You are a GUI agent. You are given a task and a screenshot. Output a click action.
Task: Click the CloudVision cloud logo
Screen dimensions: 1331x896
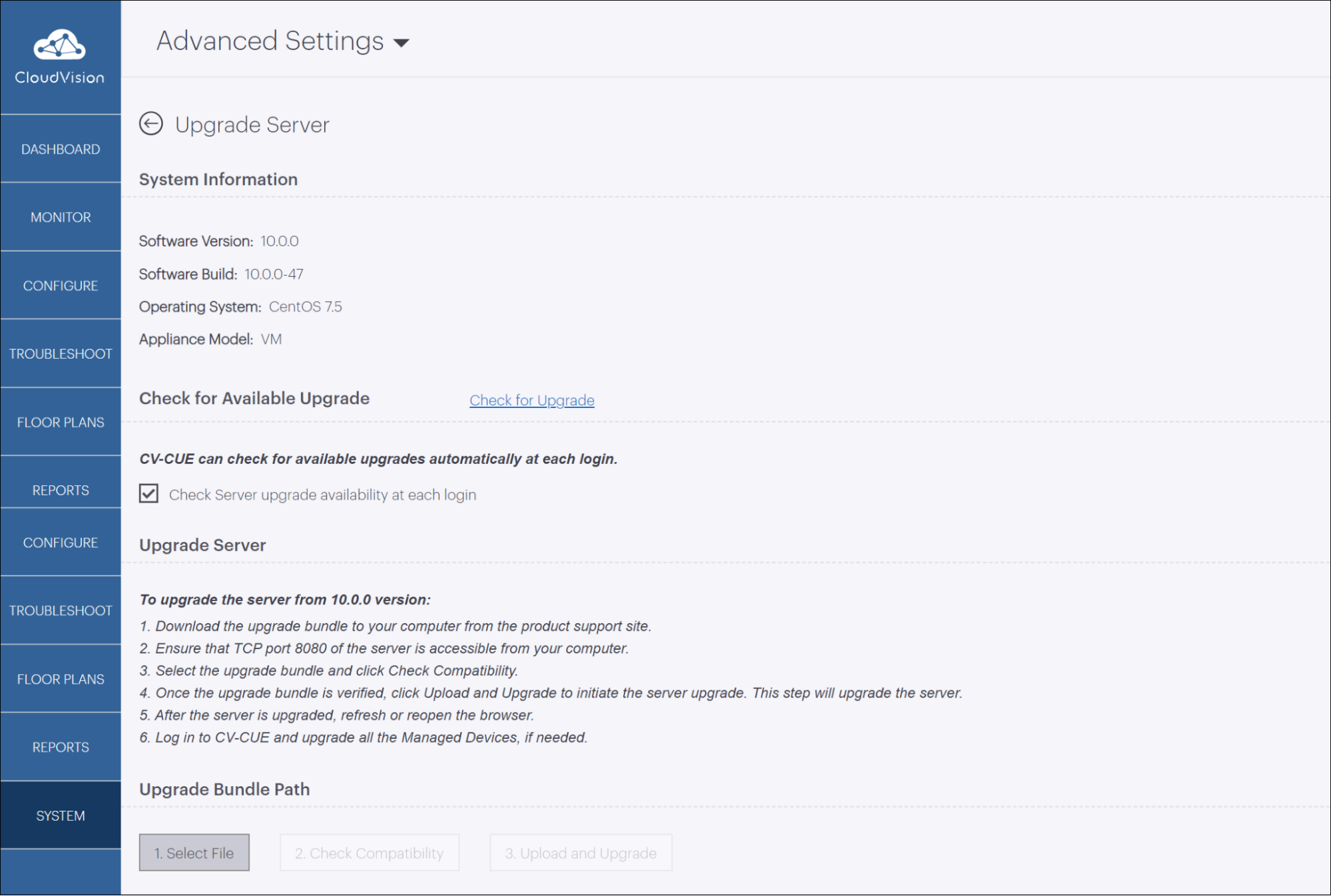60,45
